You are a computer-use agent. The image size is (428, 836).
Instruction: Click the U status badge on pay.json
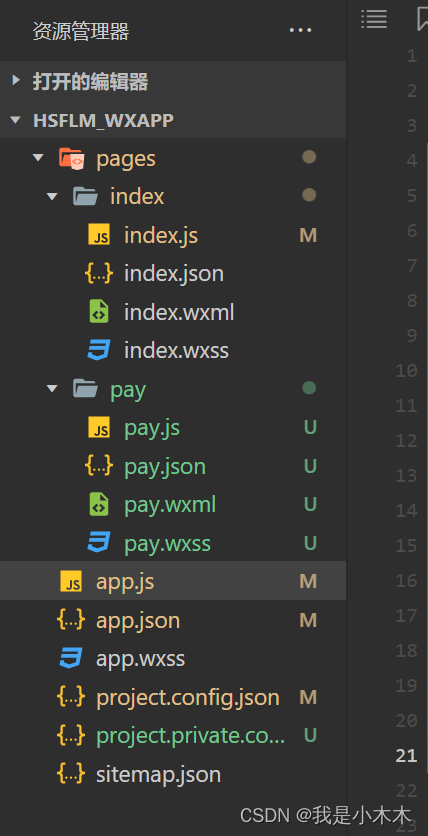coord(310,466)
